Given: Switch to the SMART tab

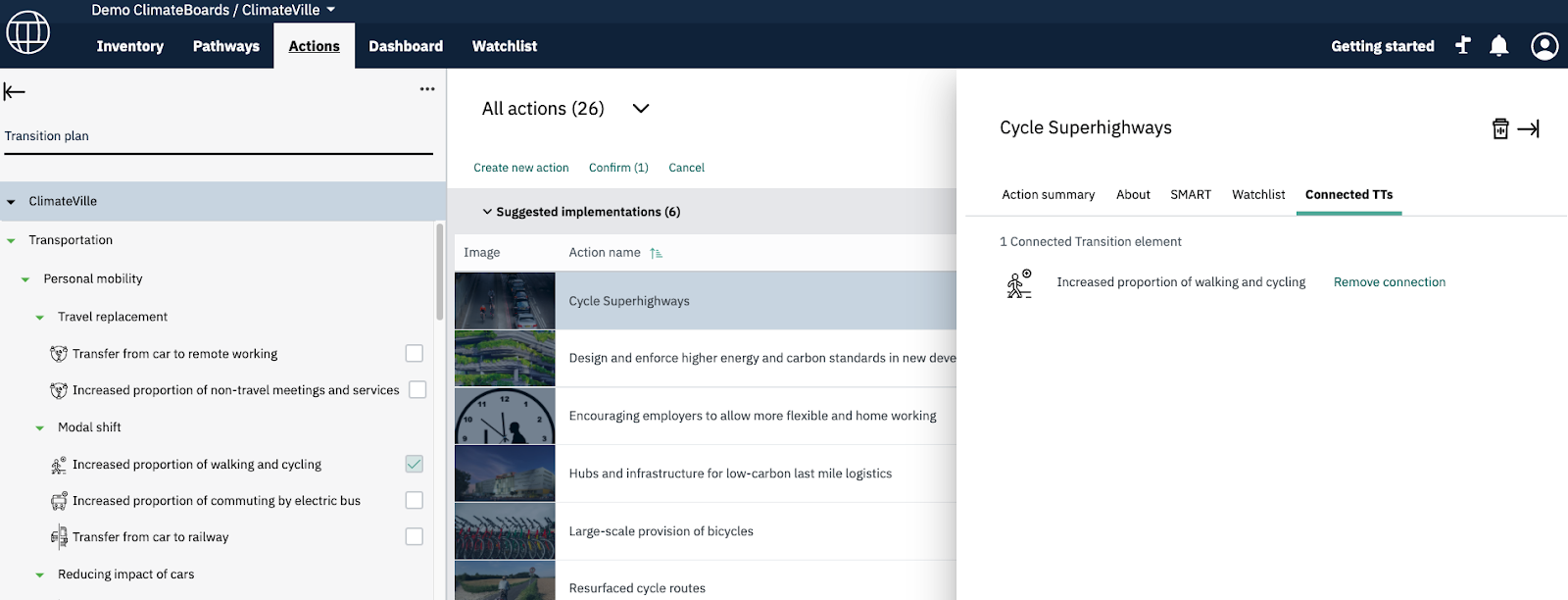Looking at the screenshot, I should [1190, 195].
